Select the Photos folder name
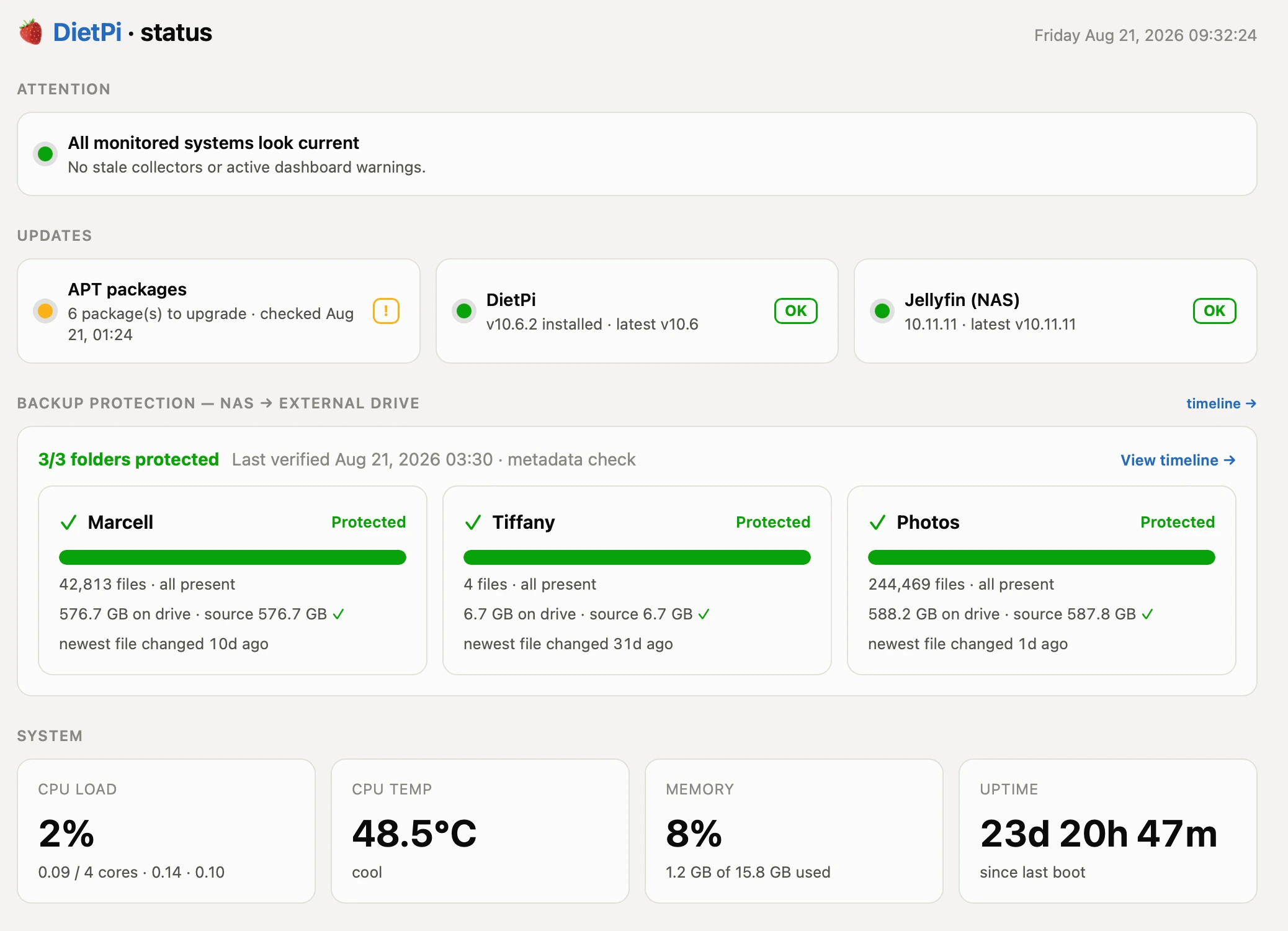Image resolution: width=1288 pixels, height=931 pixels. [928, 523]
